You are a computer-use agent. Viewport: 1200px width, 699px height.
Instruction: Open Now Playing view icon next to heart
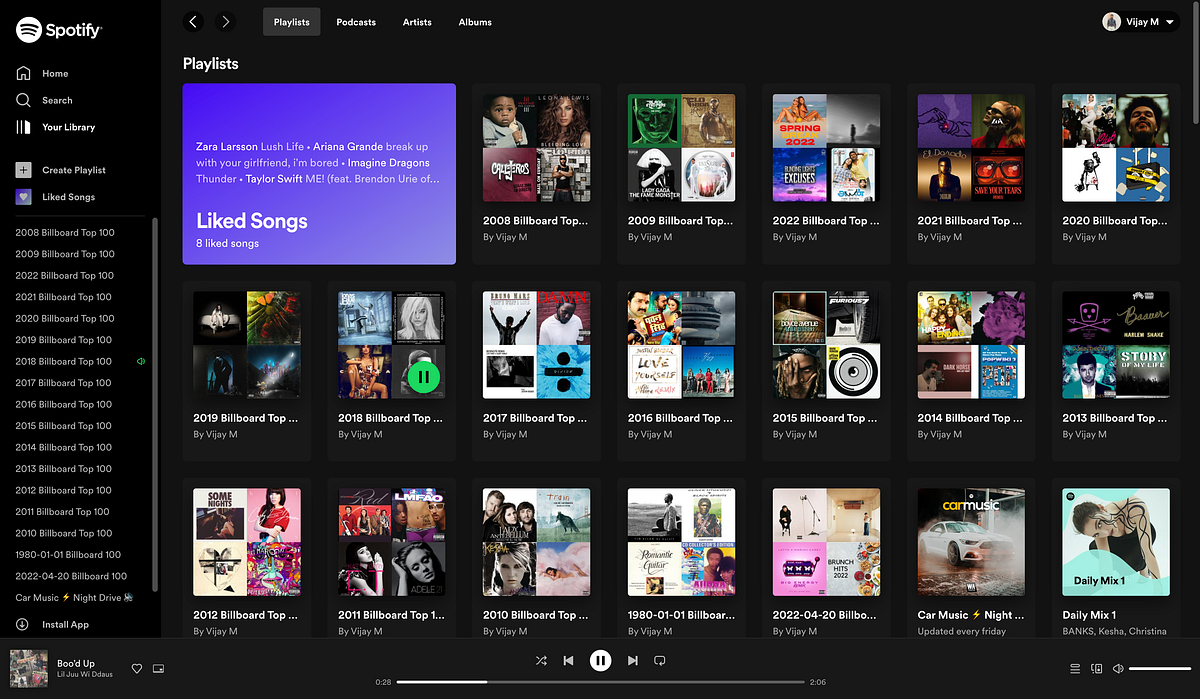(x=158, y=668)
